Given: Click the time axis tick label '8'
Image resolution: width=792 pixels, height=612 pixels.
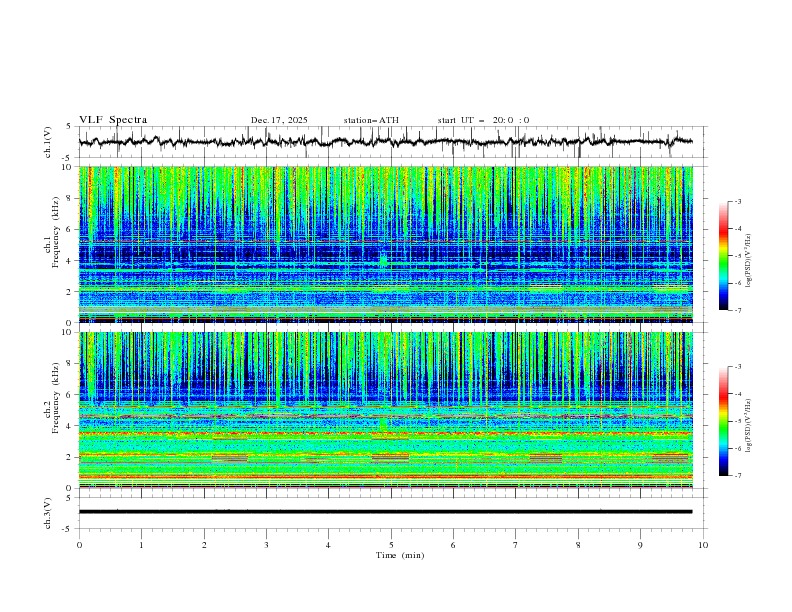Looking at the screenshot, I should tap(578, 545).
